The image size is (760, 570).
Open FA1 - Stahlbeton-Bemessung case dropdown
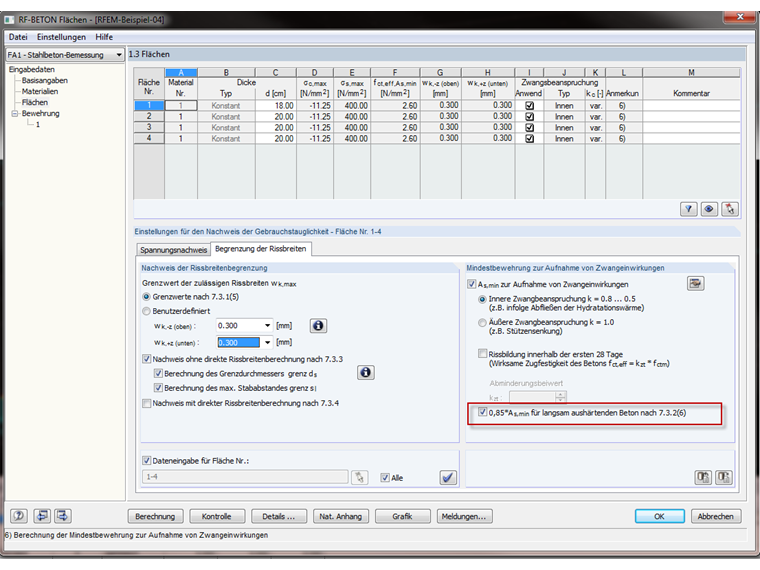pos(119,55)
